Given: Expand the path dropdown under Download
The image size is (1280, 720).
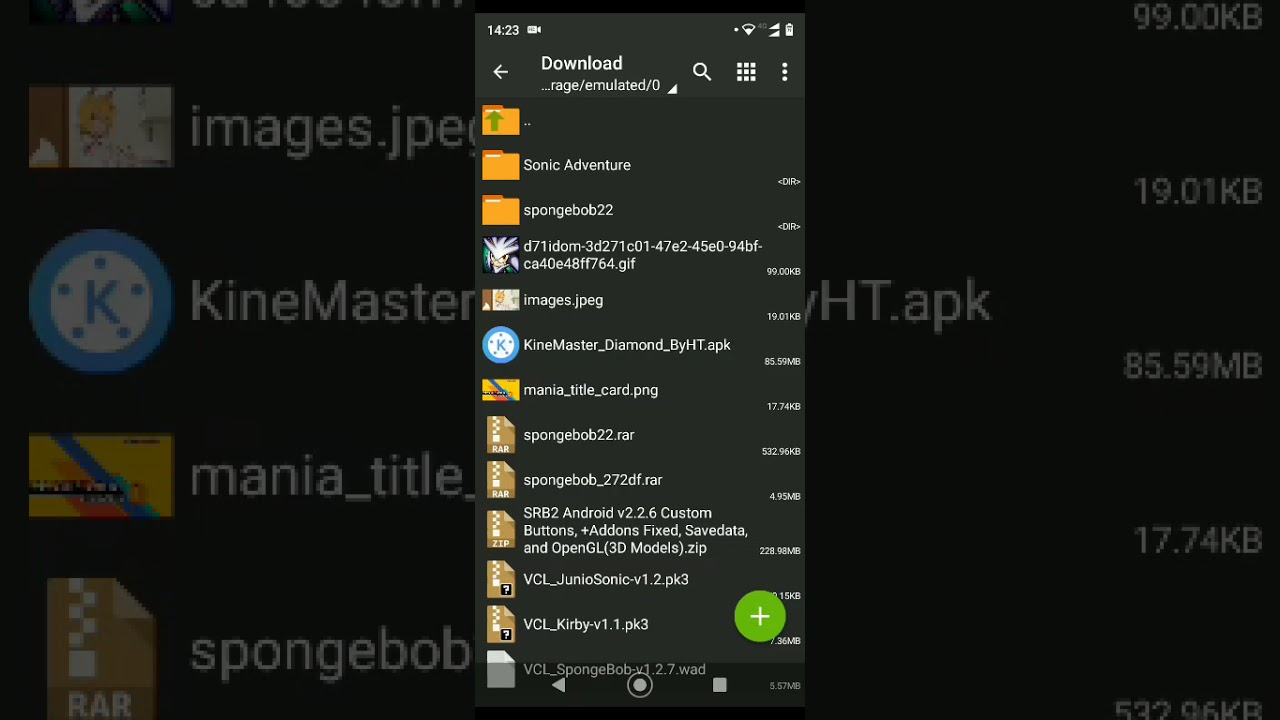Looking at the screenshot, I should (x=672, y=89).
